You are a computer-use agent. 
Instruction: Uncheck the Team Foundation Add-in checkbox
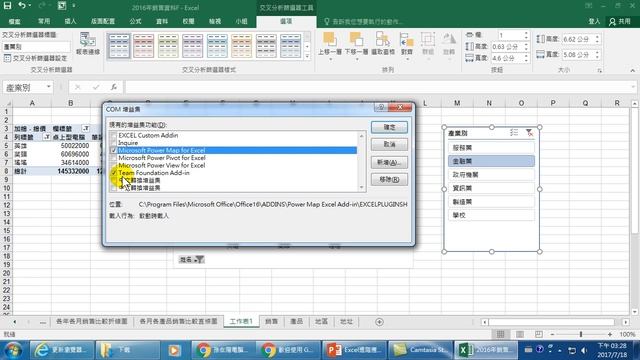coord(114,173)
